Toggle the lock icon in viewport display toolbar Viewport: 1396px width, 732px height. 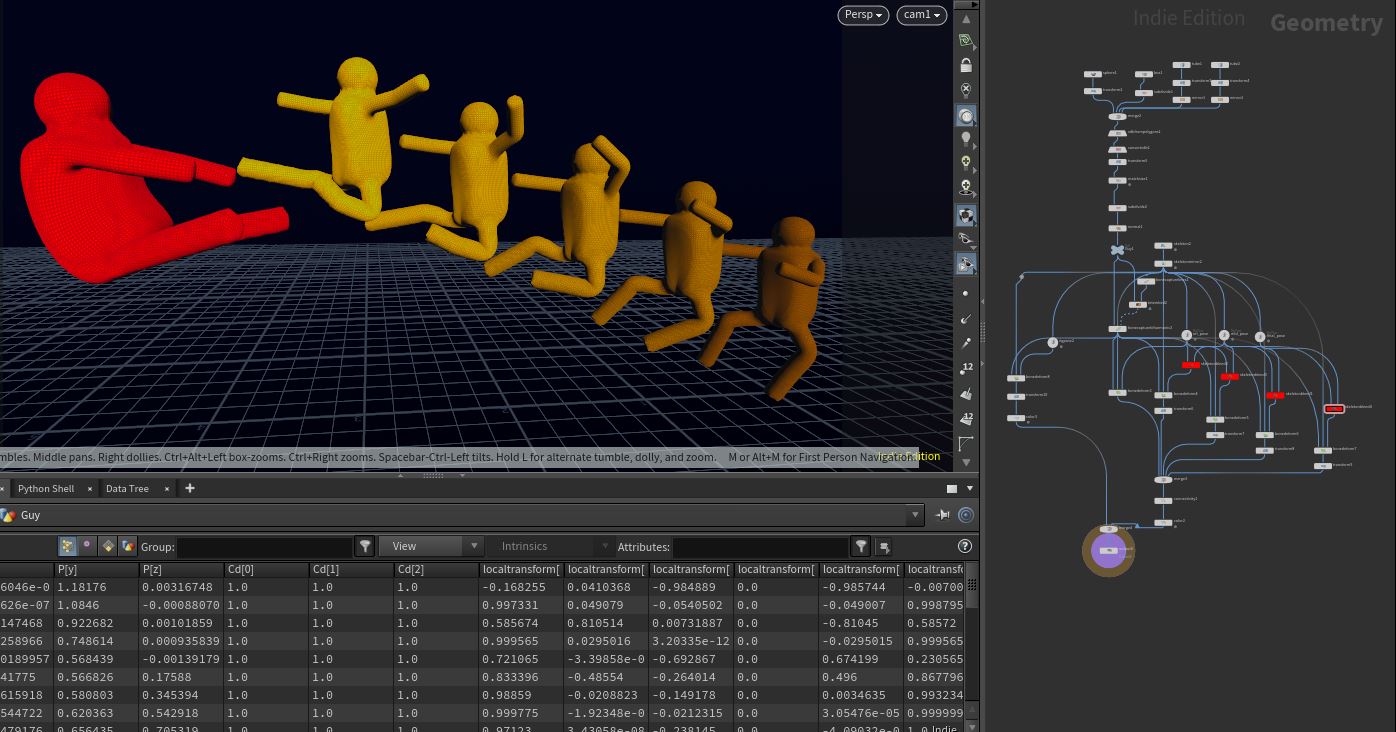[966, 65]
